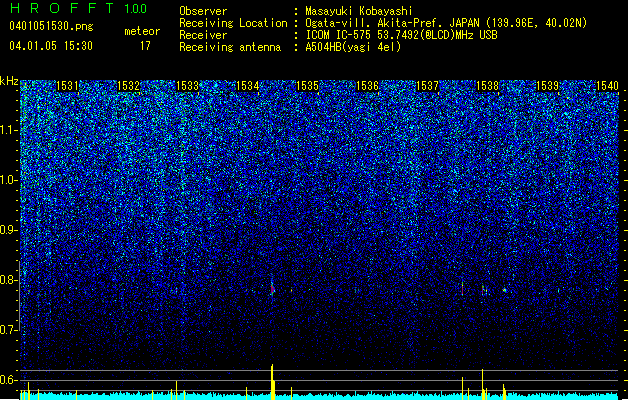
Task: Click the date stamp 04.01.05 15:30
Action: point(51,46)
